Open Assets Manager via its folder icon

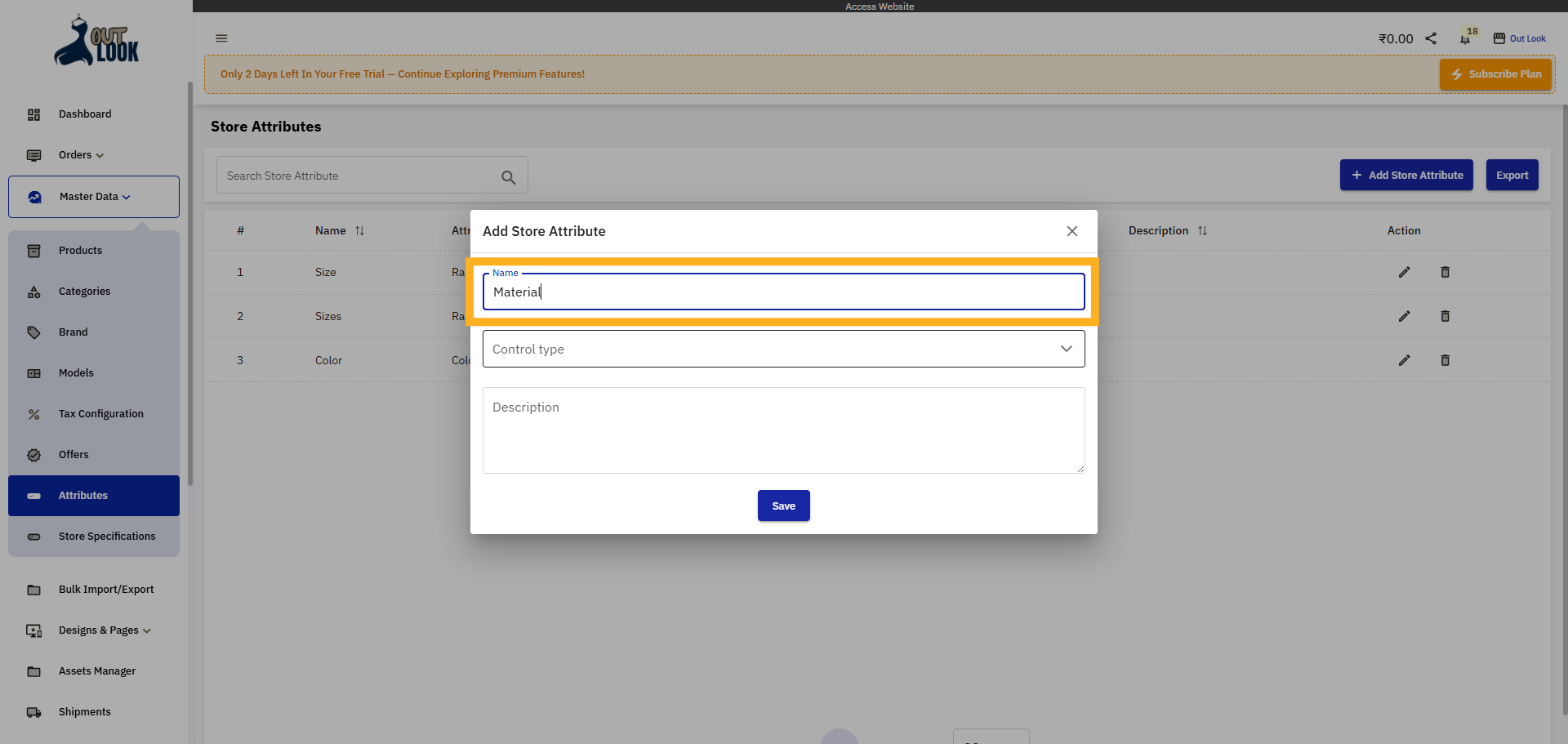33,671
